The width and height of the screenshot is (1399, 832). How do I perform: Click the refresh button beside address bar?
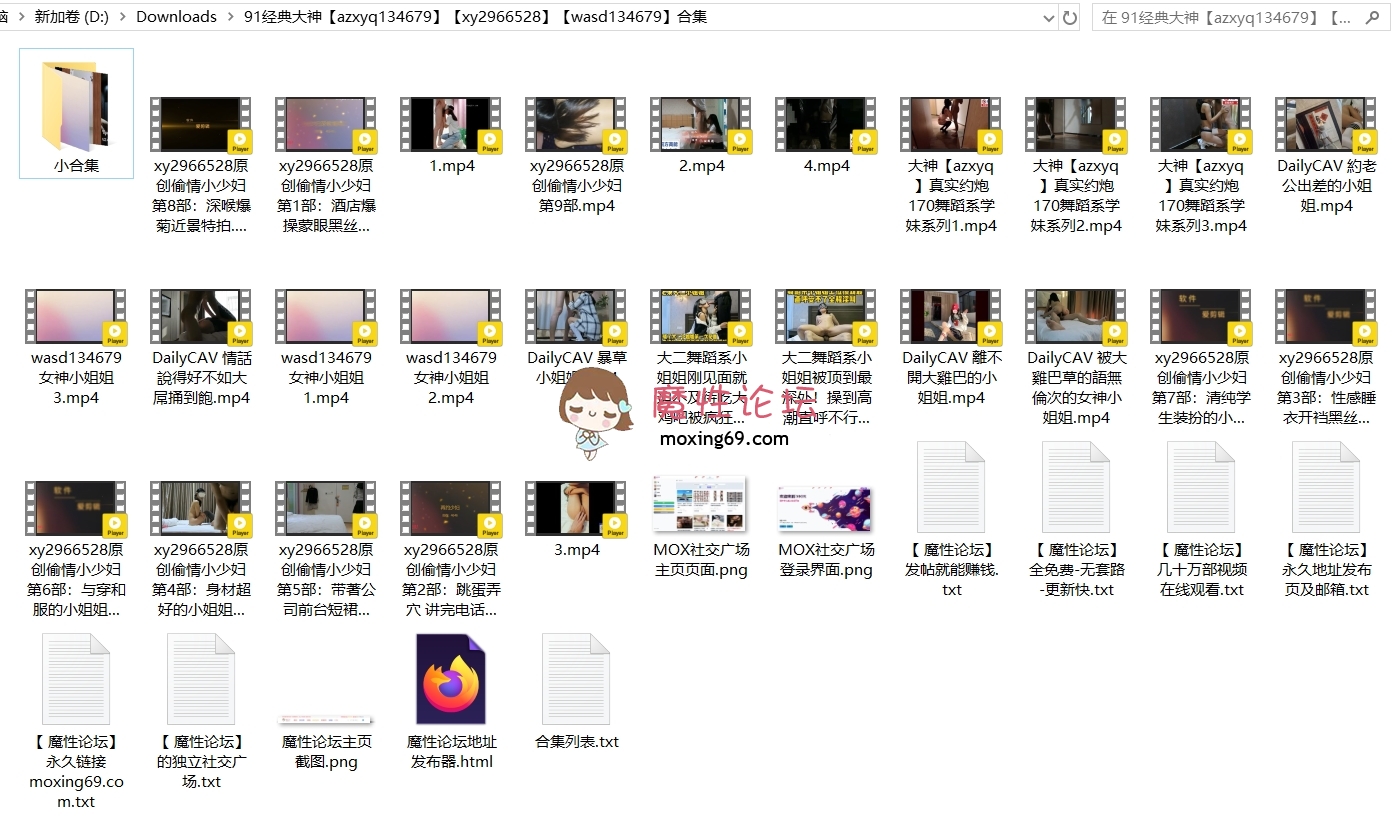click(1070, 17)
